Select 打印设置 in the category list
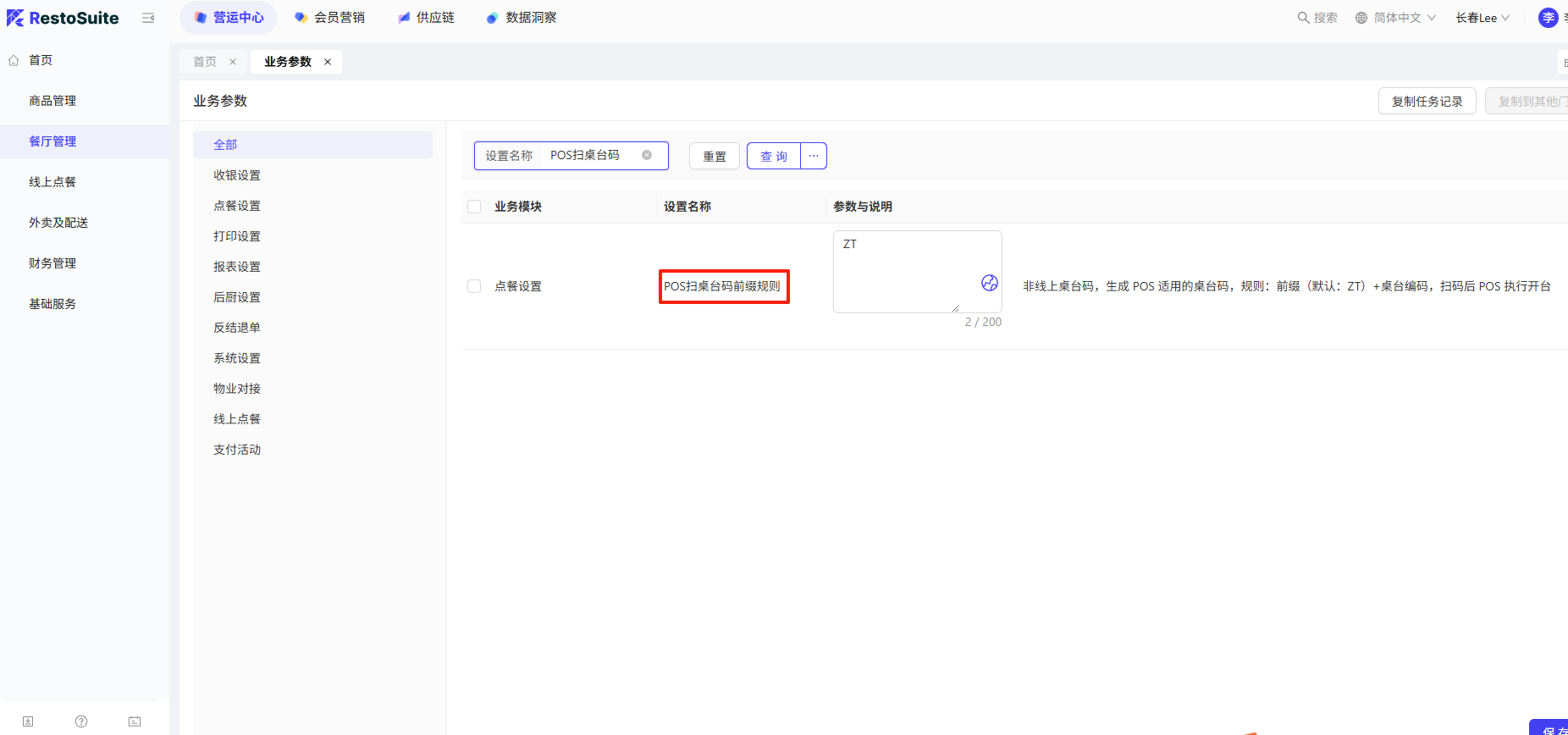The width and height of the screenshot is (1568, 735). (x=237, y=236)
